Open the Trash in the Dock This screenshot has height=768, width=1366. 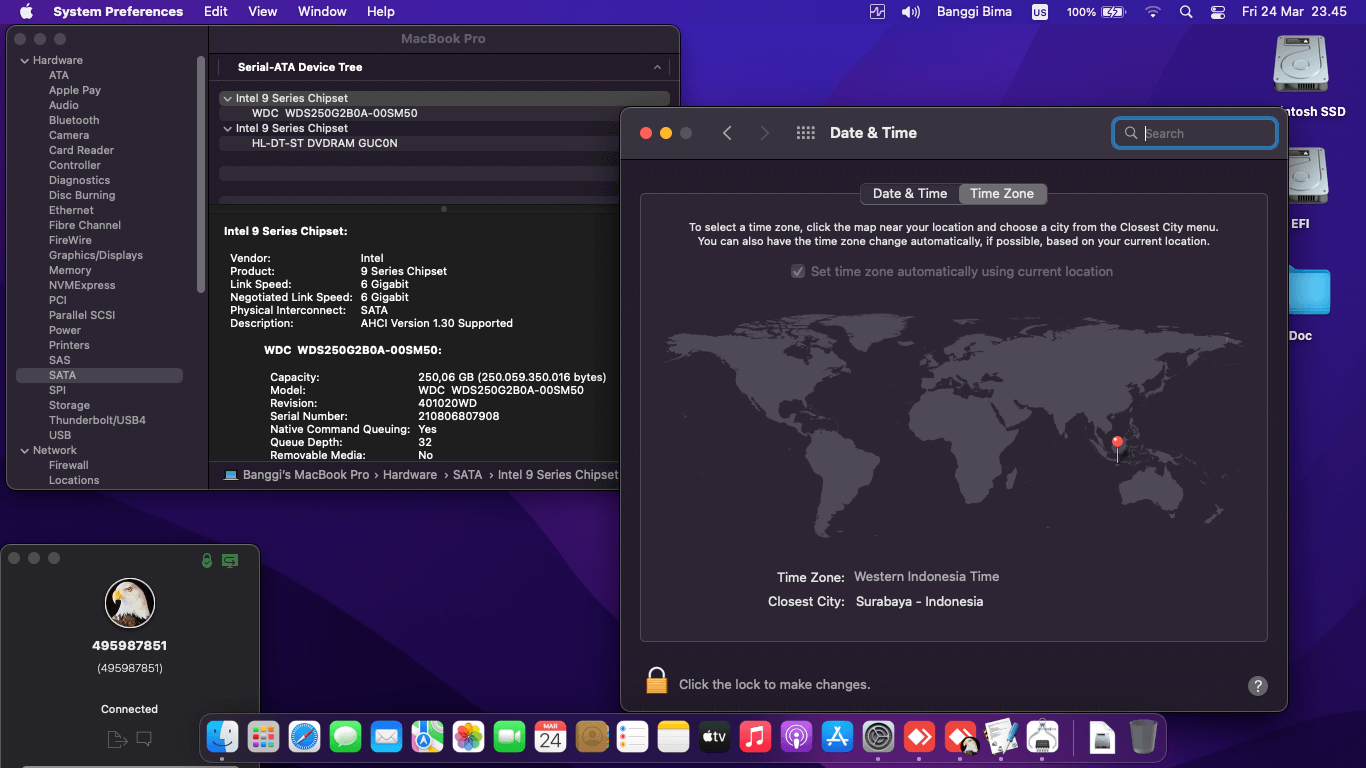[x=1142, y=738]
